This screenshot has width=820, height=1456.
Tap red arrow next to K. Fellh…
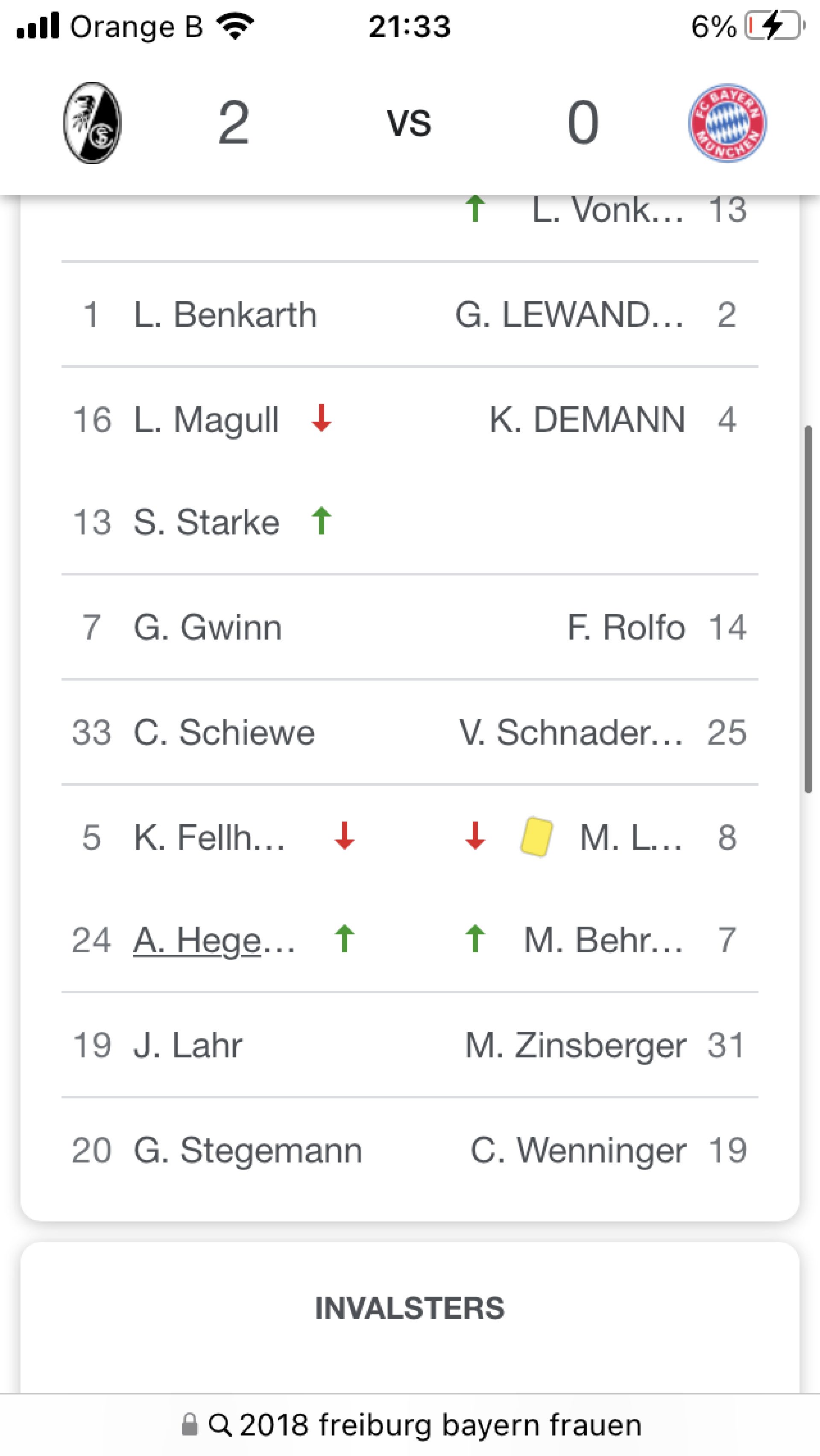click(x=344, y=836)
